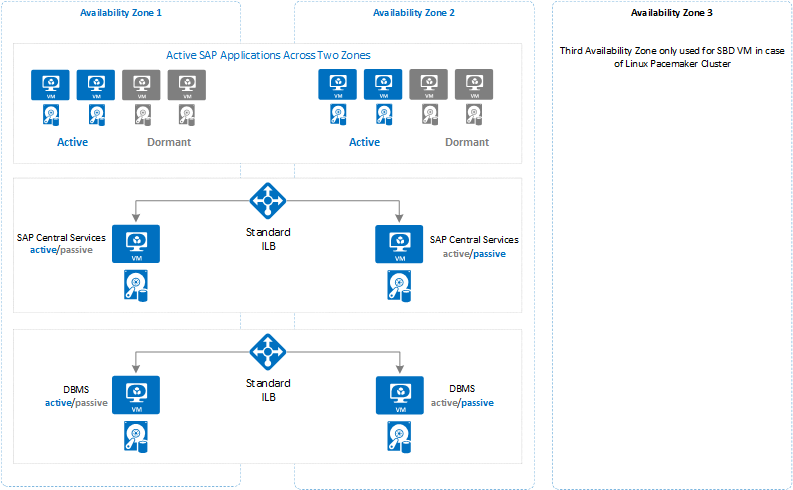This screenshot has height=490, width=793.
Task: Click disk under first active VM in Zone 2
Action: [338, 114]
